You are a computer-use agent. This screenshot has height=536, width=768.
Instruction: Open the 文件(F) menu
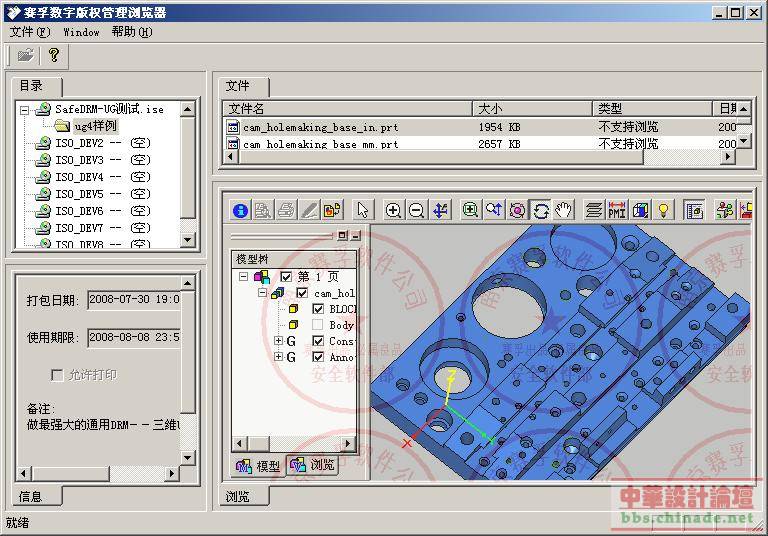click(30, 32)
